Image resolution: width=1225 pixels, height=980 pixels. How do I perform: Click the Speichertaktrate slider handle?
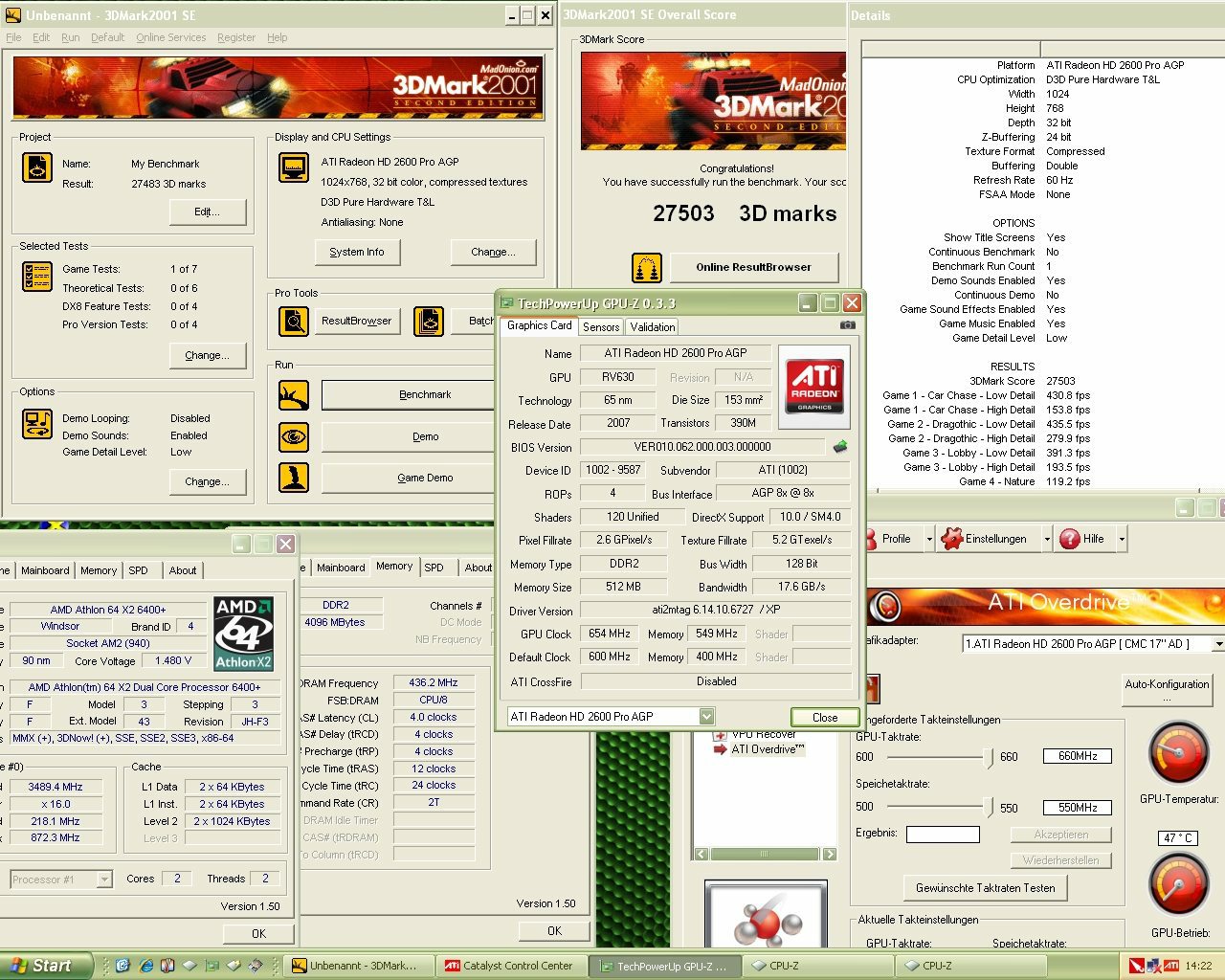pyautogui.click(x=988, y=807)
